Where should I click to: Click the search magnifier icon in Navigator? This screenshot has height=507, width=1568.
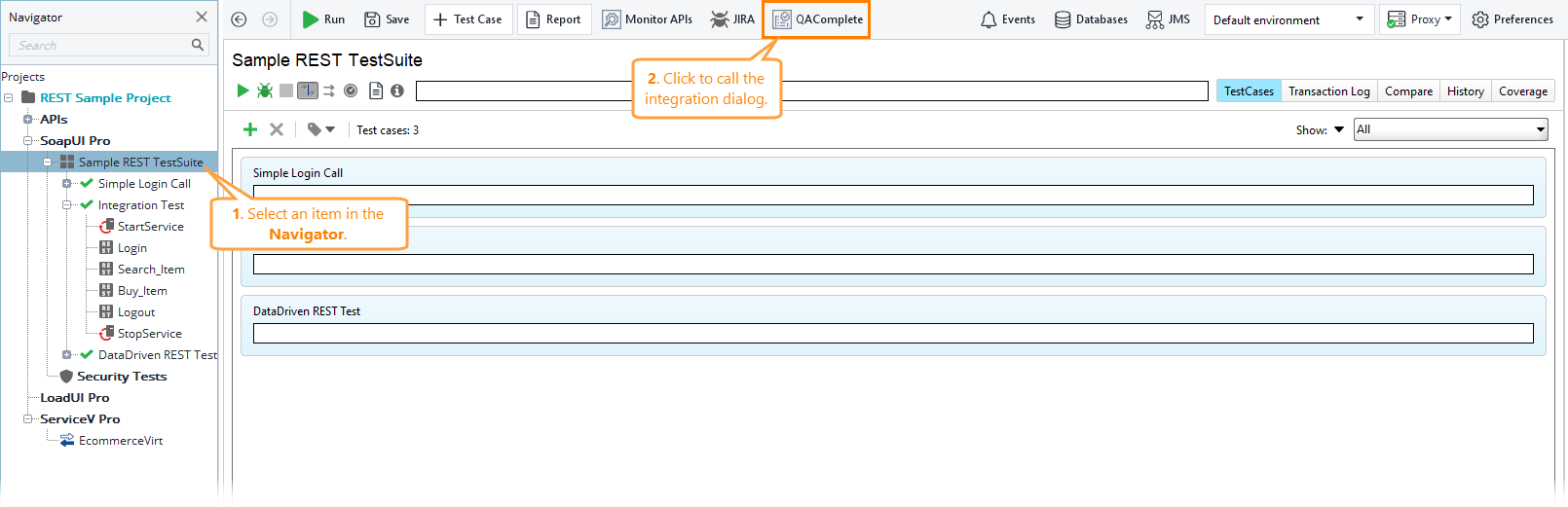pos(198,45)
